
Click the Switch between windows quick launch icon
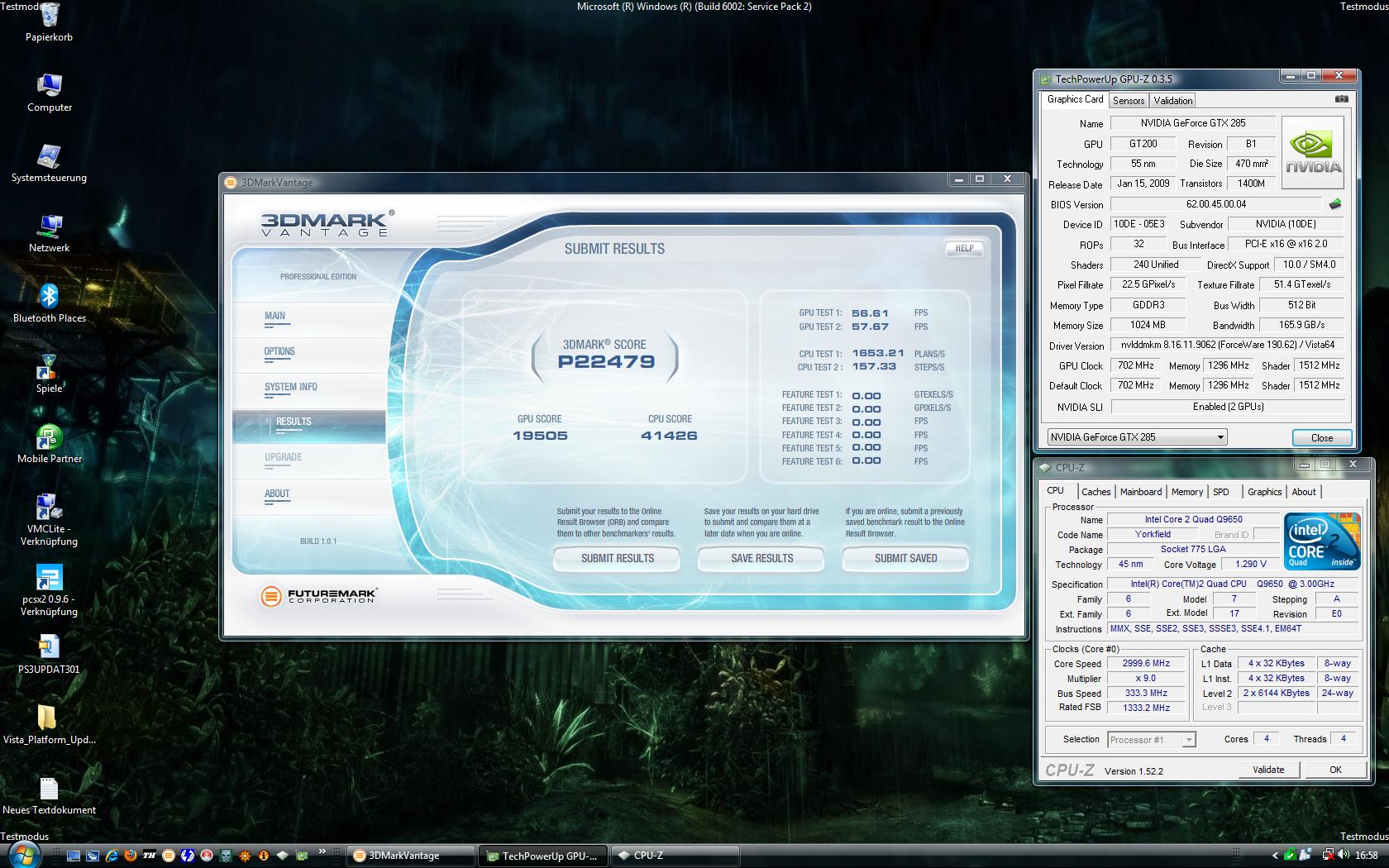[93, 856]
